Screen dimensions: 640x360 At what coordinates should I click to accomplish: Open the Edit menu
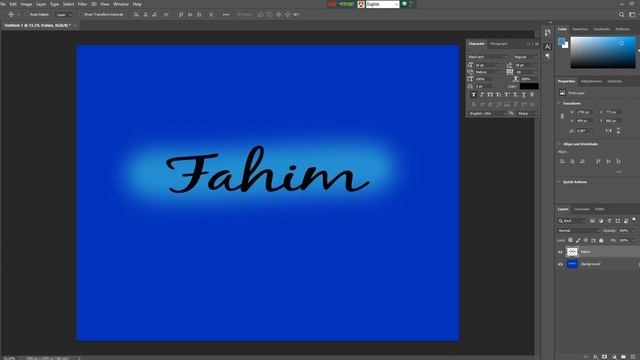coord(13,4)
